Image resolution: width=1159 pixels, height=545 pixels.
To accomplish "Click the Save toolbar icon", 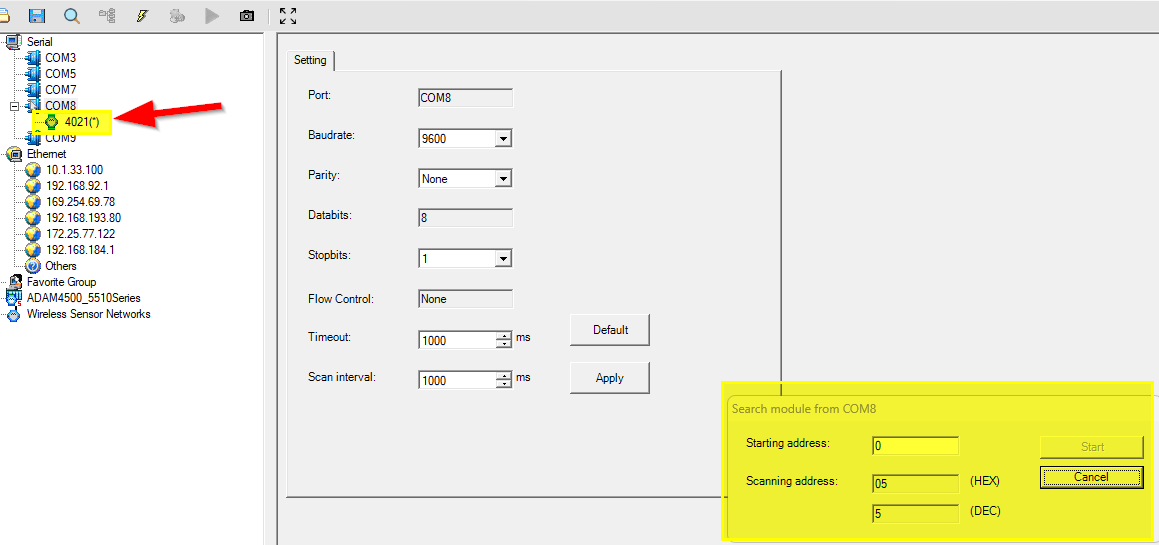I will 35,16.
